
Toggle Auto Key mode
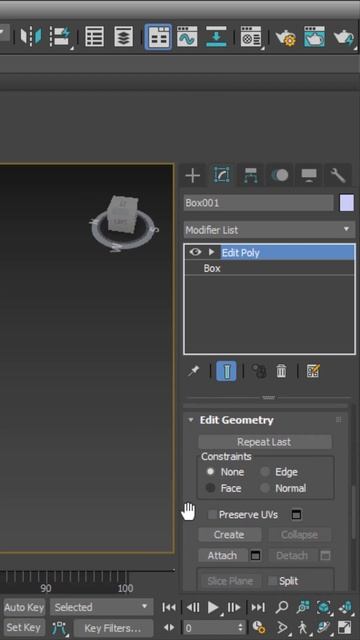[x=24, y=607]
